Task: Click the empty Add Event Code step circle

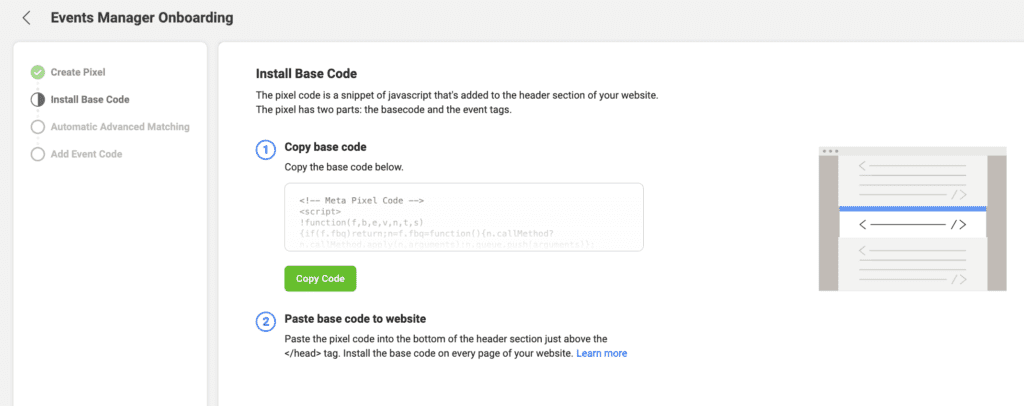Action: pyautogui.click(x=38, y=155)
